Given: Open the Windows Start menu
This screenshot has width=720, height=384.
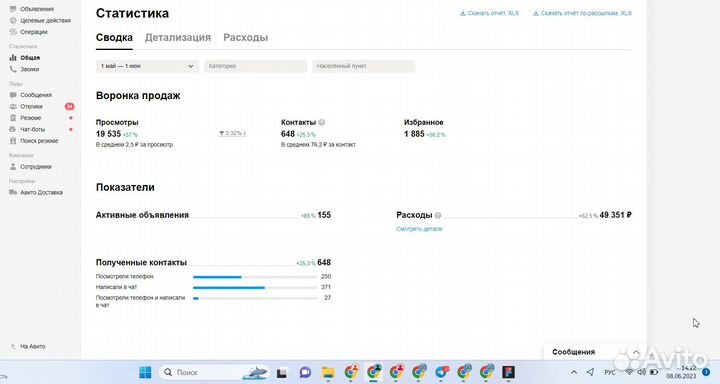Looking at the screenshot, I should click(x=145, y=372).
